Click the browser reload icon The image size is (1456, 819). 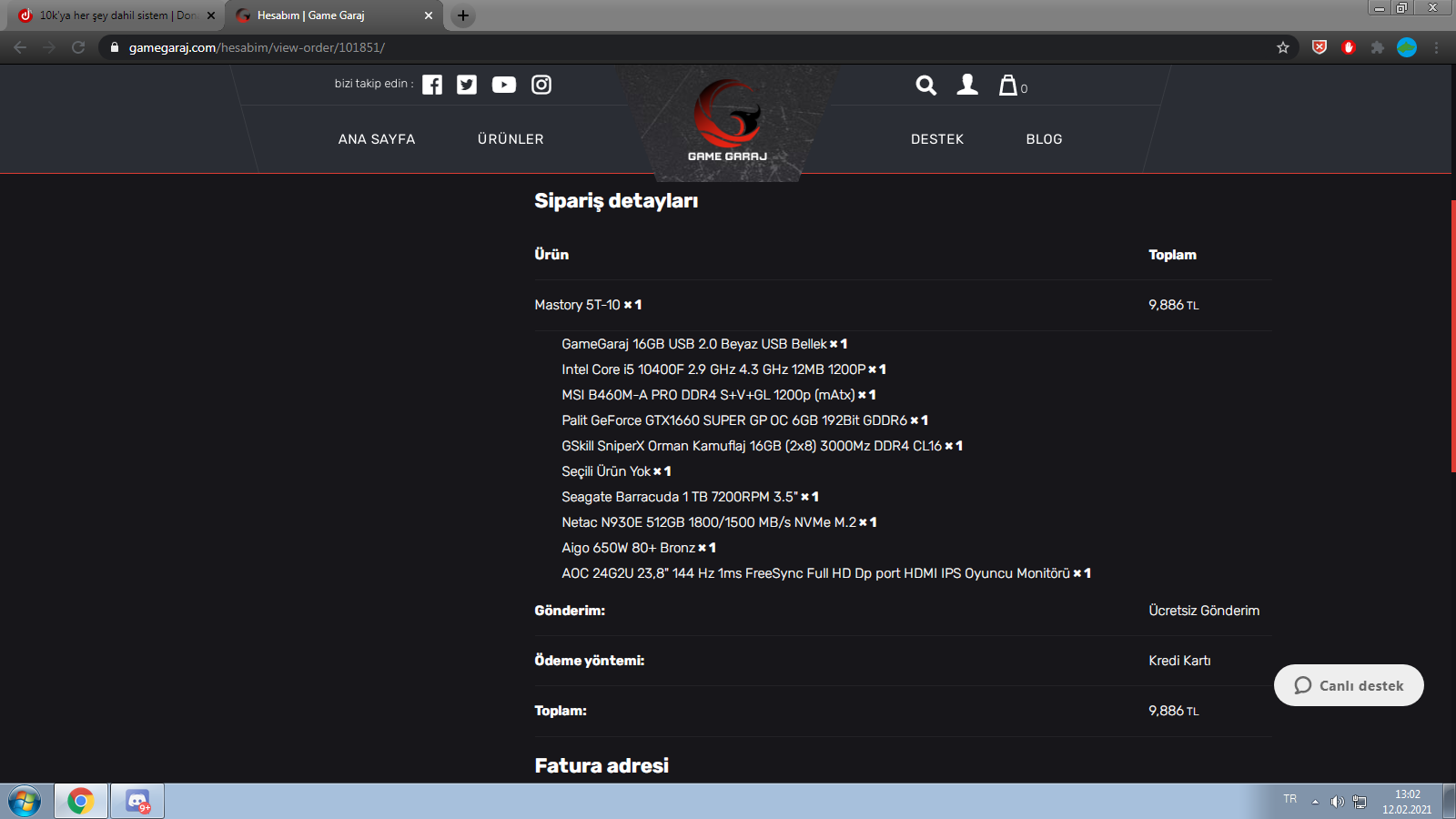tap(78, 47)
